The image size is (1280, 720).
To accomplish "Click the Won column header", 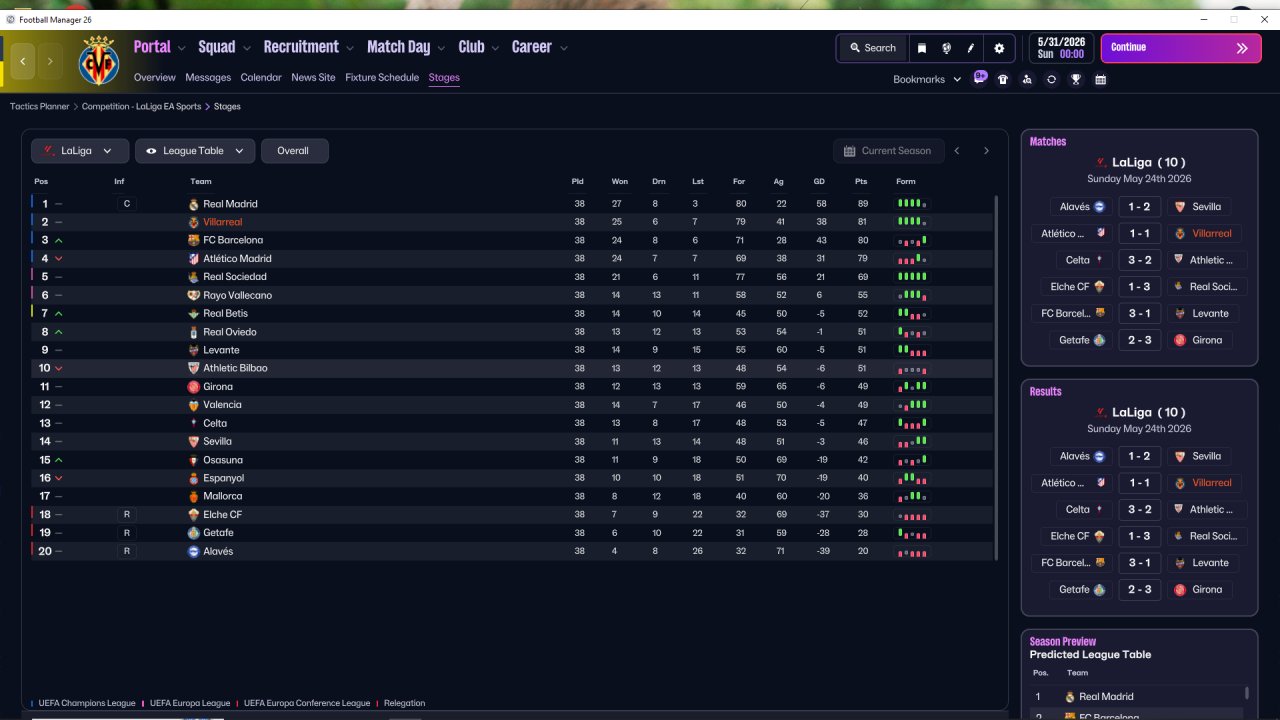I will (x=620, y=181).
